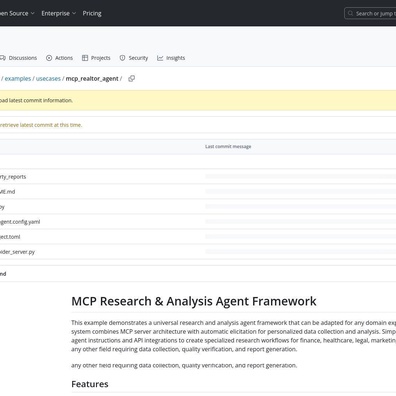Open the Security tab
Screen dimensions: 396x396
pyautogui.click(x=134, y=58)
